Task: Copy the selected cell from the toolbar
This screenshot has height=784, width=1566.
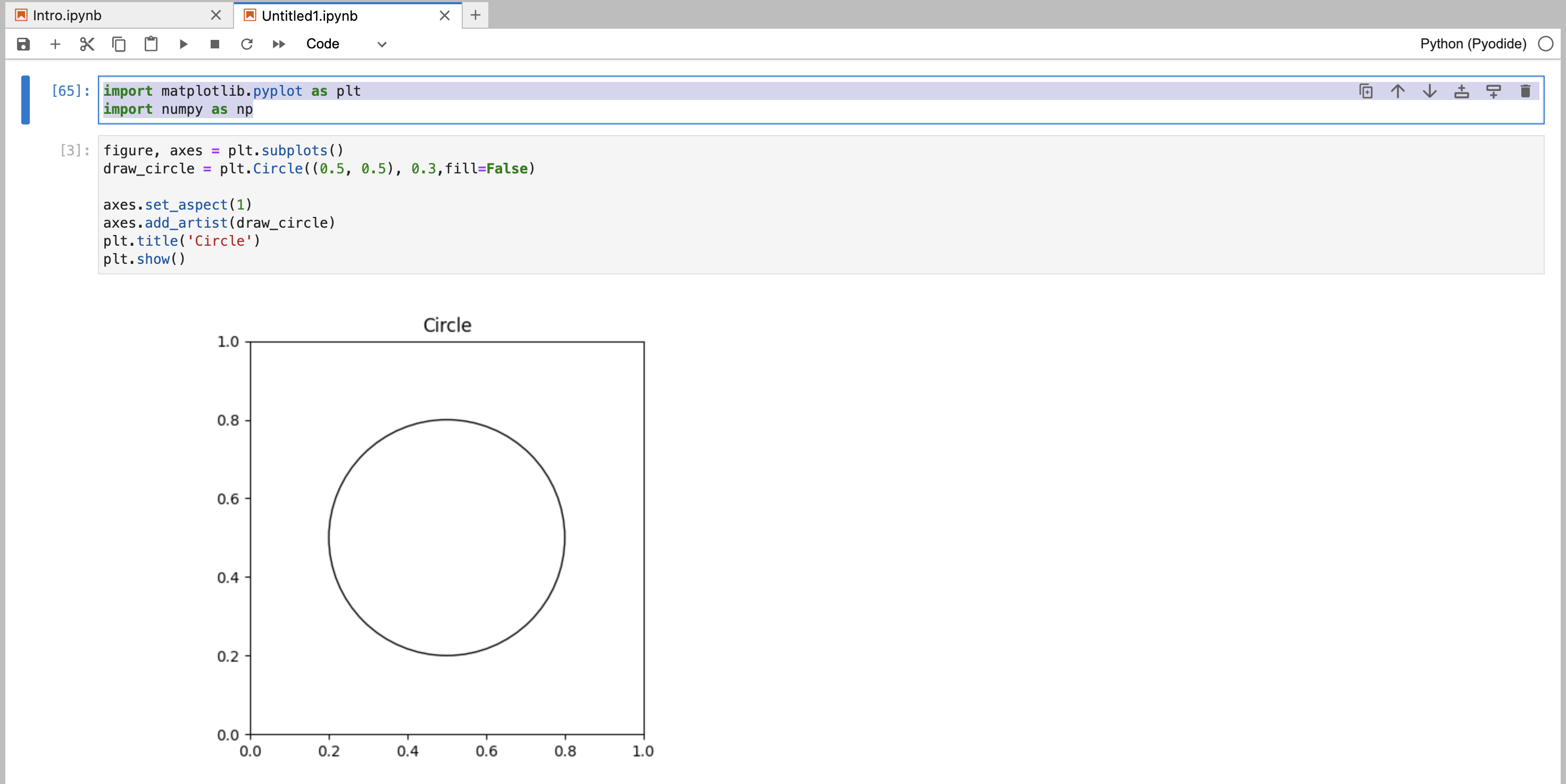Action: [119, 44]
